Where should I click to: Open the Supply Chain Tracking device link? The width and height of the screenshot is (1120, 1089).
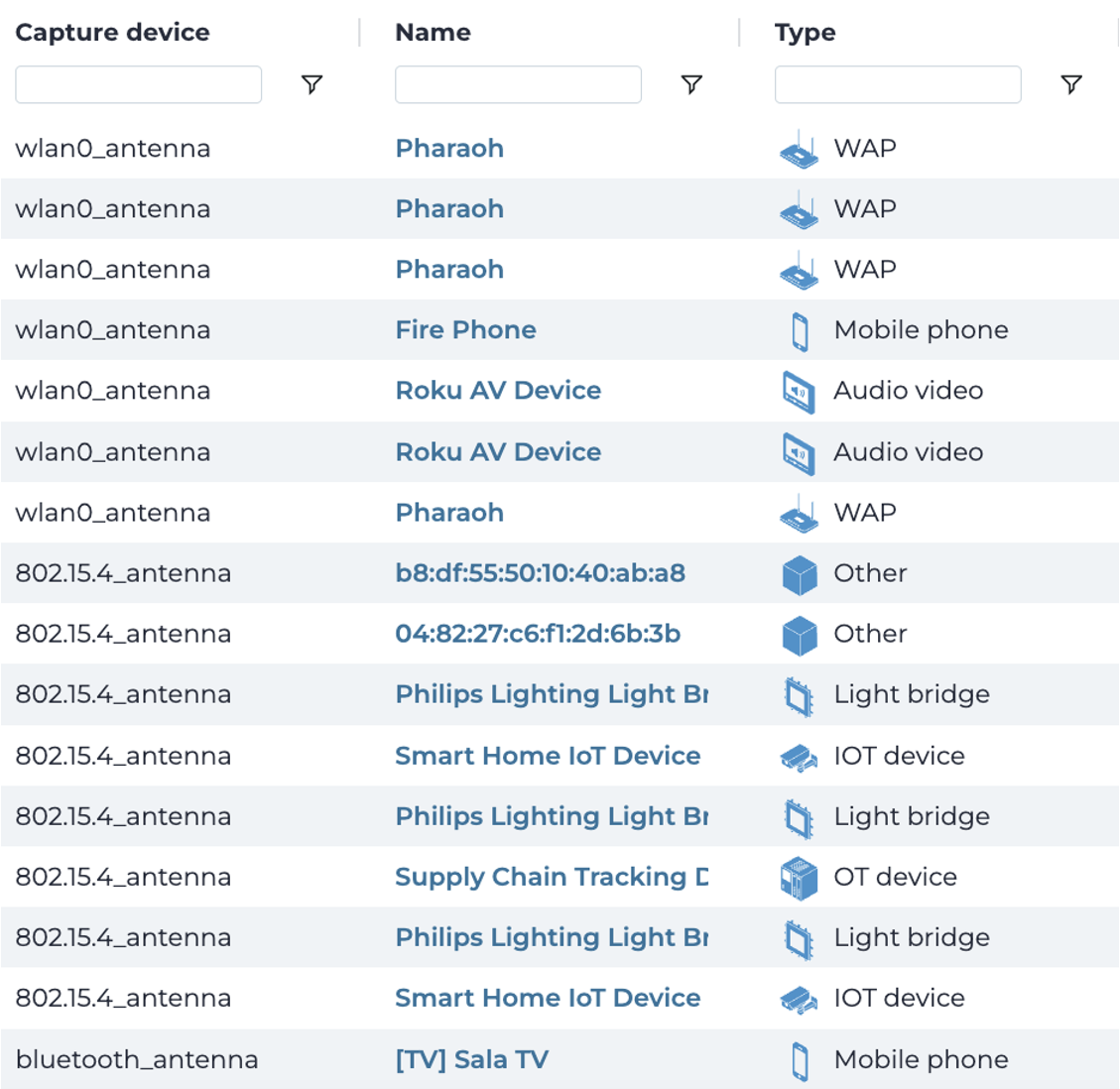click(x=552, y=877)
